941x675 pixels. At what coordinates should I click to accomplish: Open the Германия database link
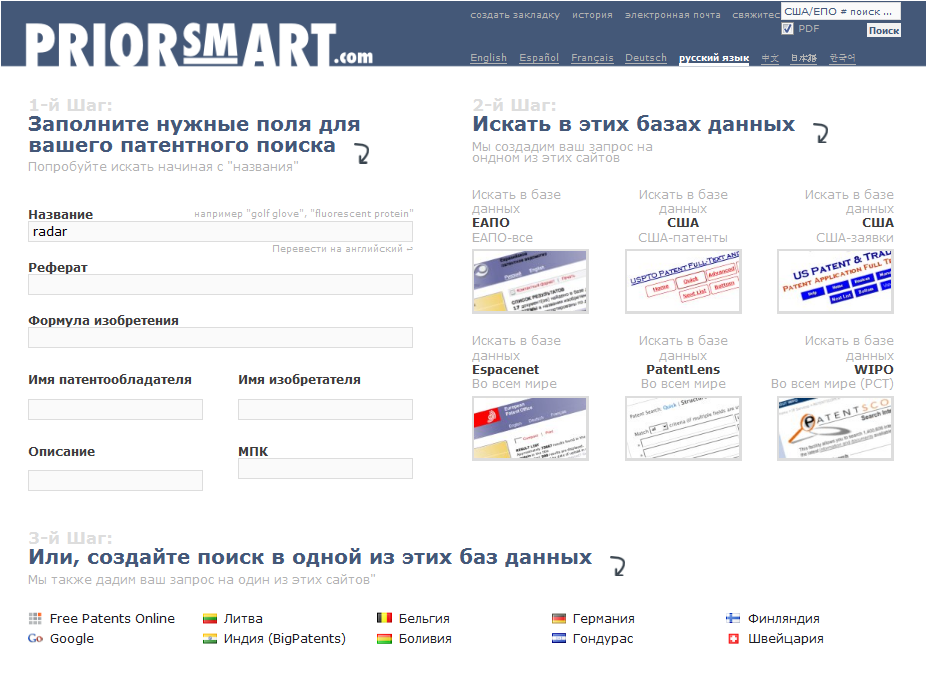tap(604, 619)
